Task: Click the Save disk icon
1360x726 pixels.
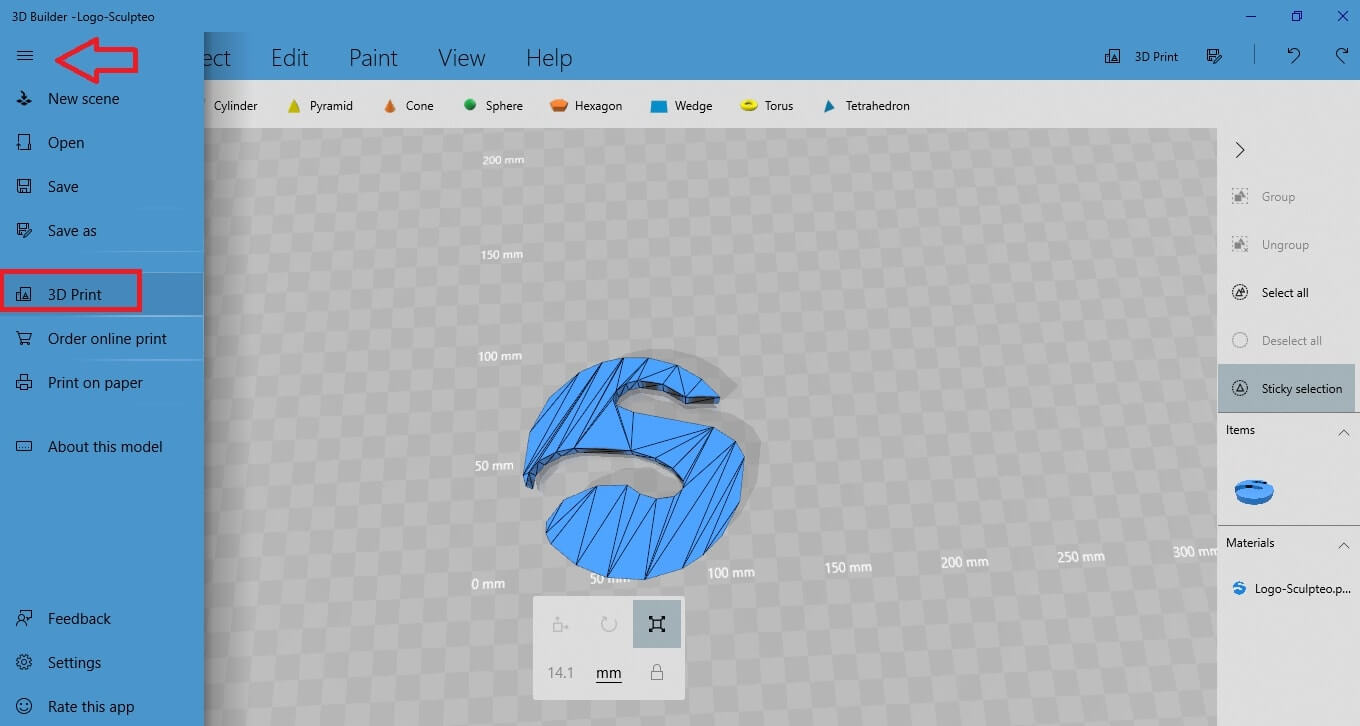Action: point(25,187)
